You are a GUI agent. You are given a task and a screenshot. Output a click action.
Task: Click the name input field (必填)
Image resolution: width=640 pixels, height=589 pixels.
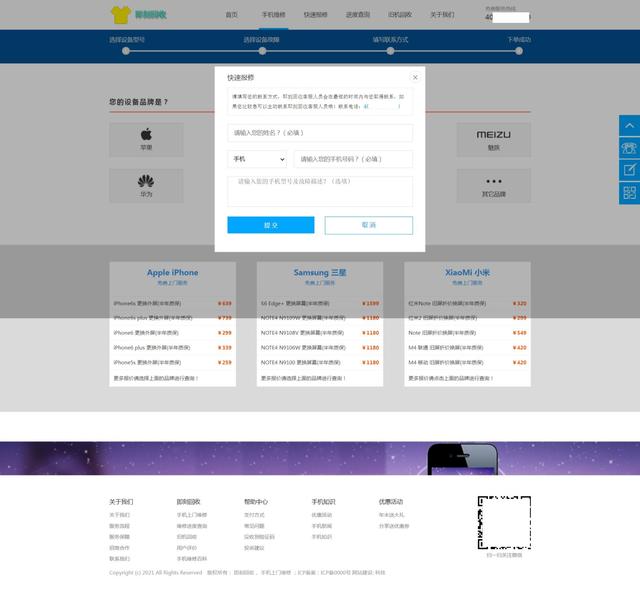[x=320, y=133]
